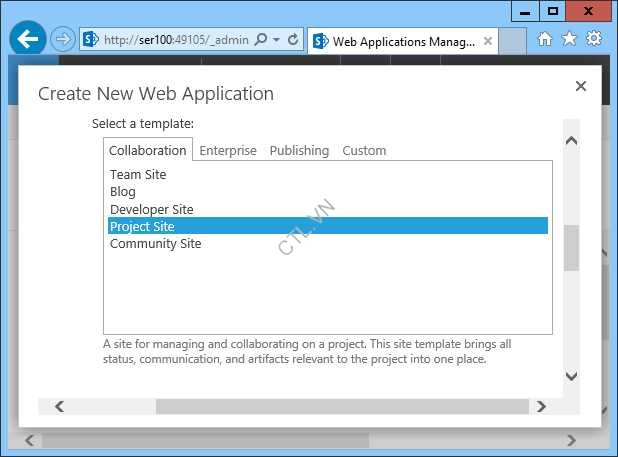
Task: Click the Refresh icon in address bar
Action: [293, 40]
